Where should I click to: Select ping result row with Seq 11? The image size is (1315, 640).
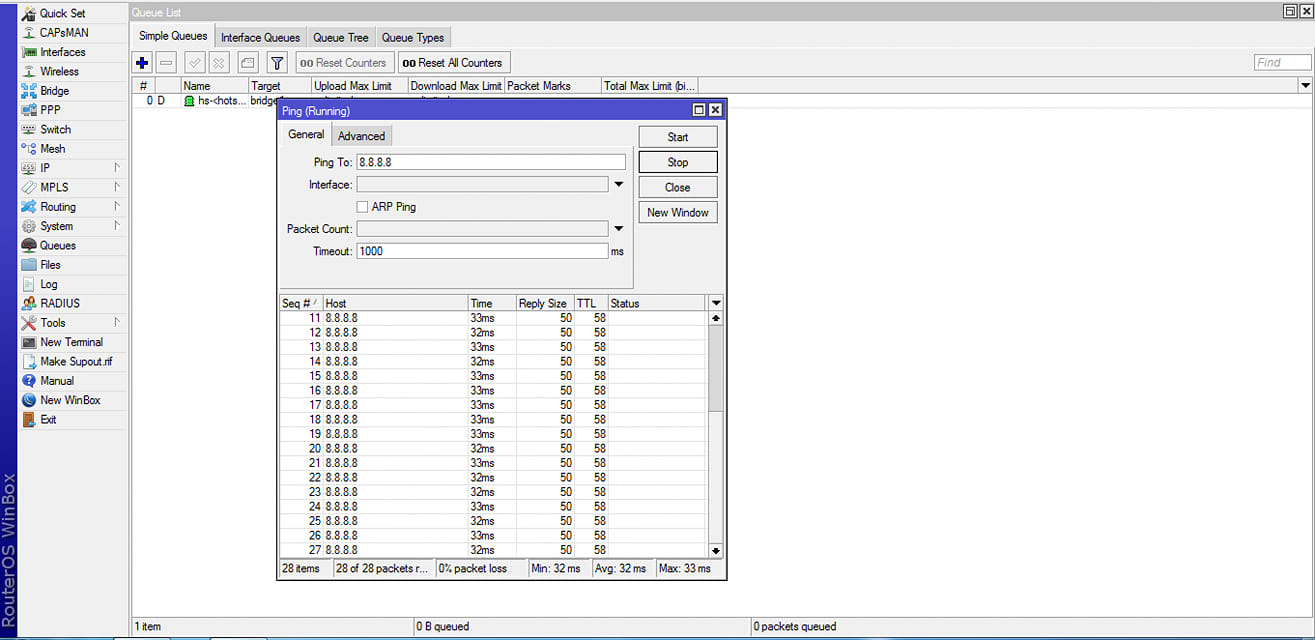[494, 317]
